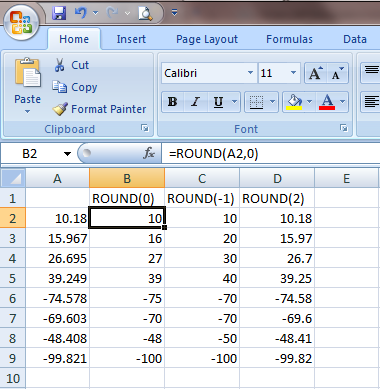380x389 pixels.
Task: Select column A header
Action: click(57, 178)
